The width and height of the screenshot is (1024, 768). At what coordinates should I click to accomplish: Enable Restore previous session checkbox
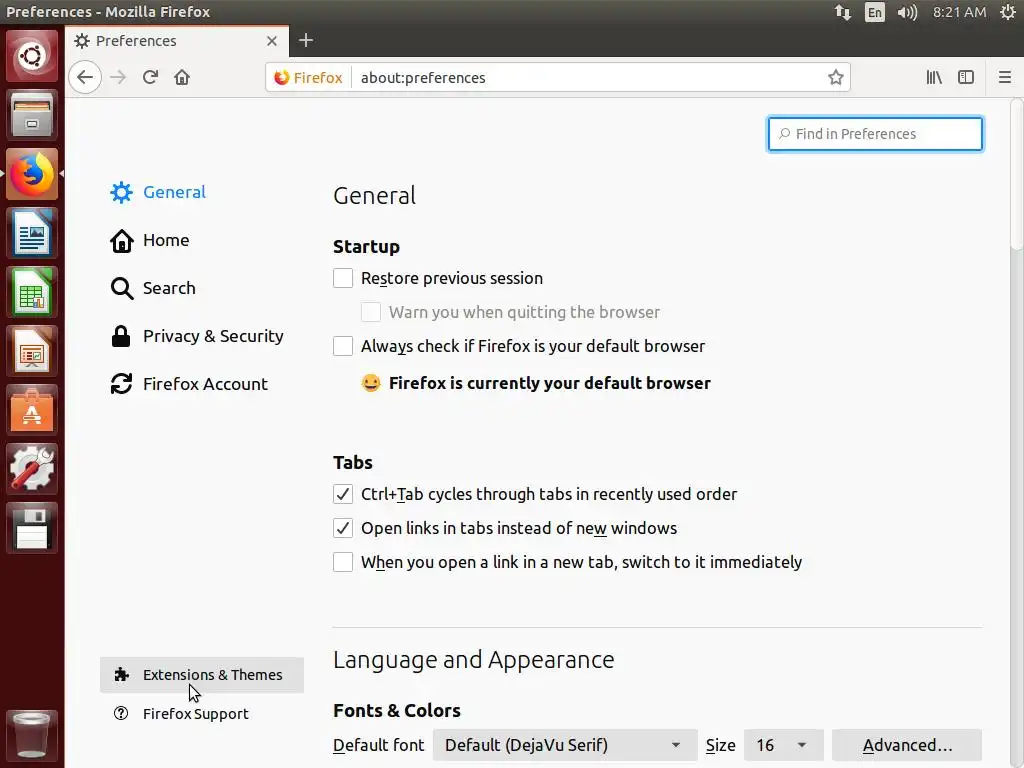click(x=343, y=278)
